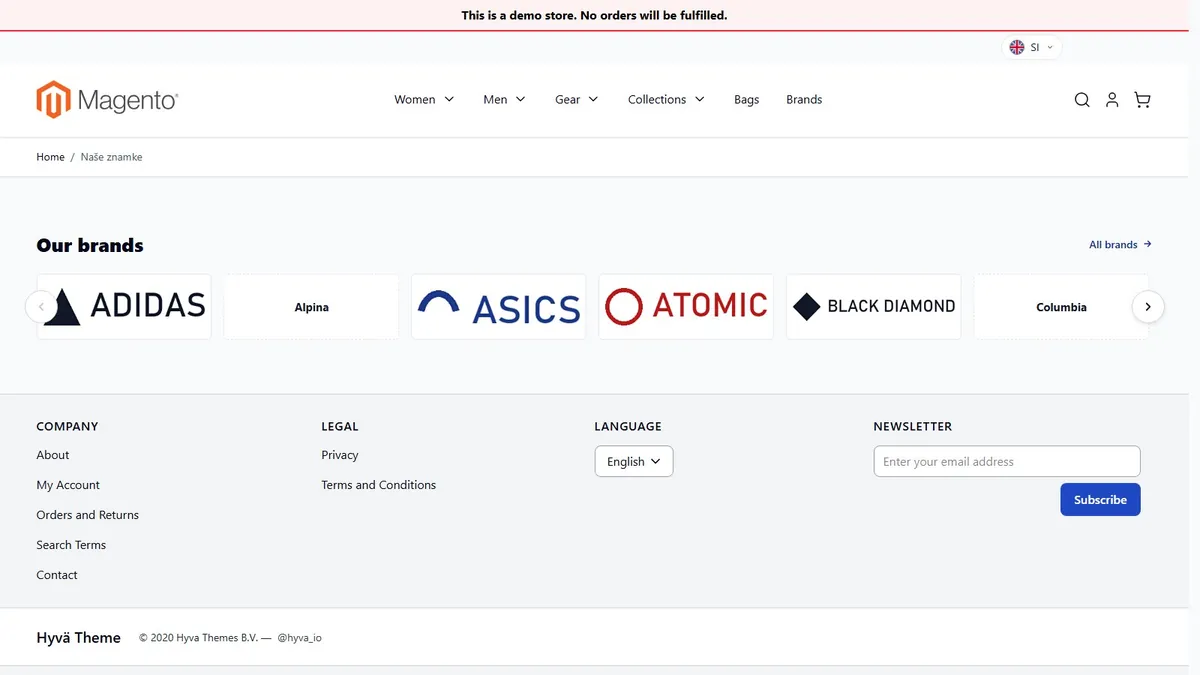Screen dimensions: 1200x675
Task: Open the Search Terms link
Action: pos(71,545)
